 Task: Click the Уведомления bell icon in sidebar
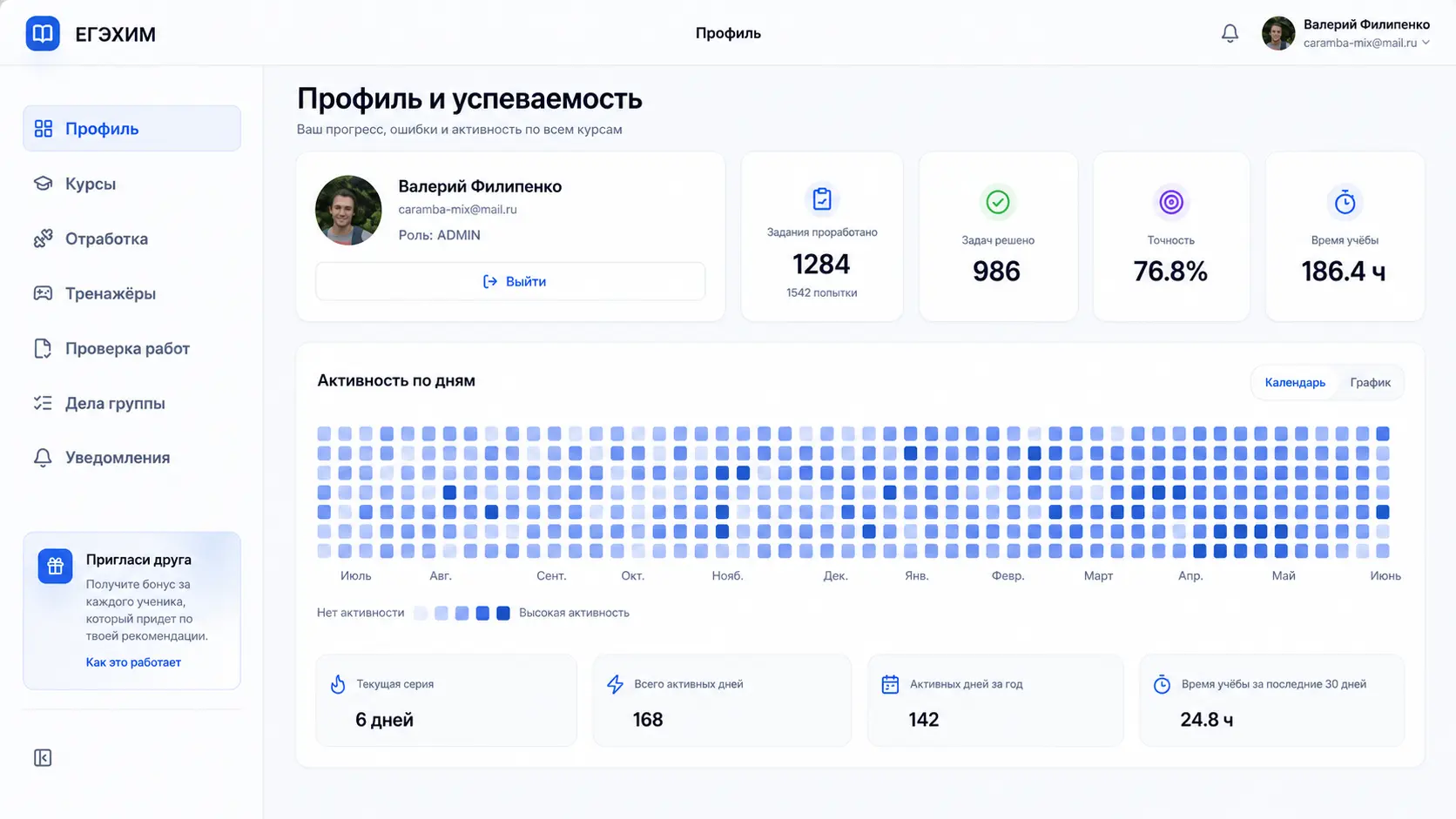pyautogui.click(x=43, y=458)
